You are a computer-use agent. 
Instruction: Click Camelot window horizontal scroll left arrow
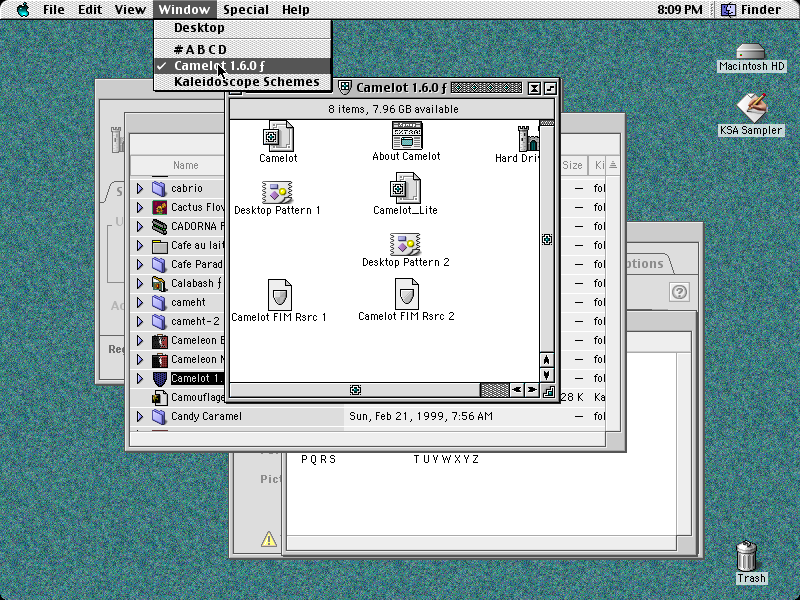click(x=516, y=390)
